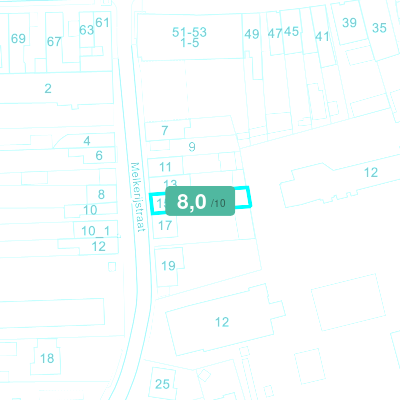Screen dimensions: 400x400
Task: Click the 8,0/10 score badge
Action: coord(200,201)
